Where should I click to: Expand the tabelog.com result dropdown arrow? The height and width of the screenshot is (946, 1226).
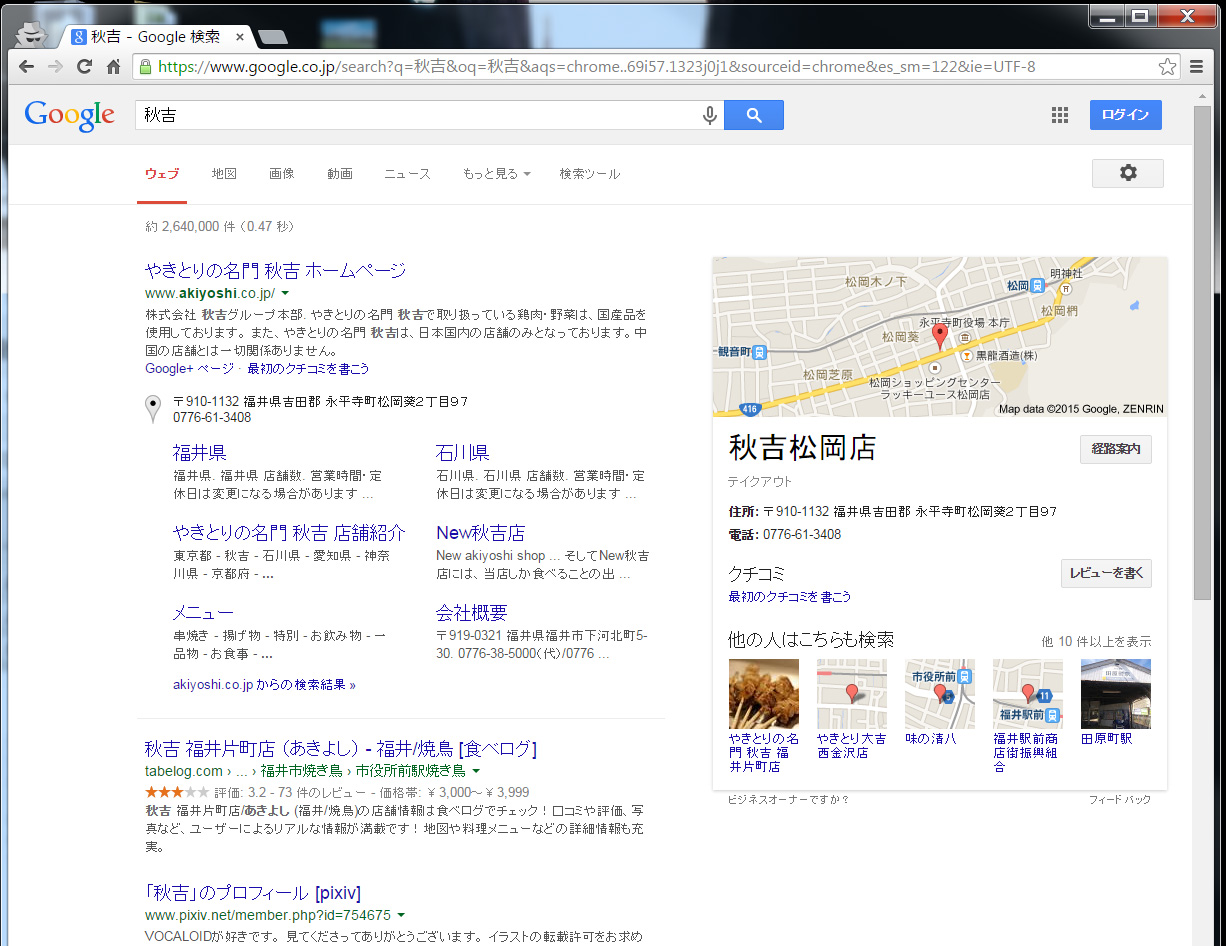[x=476, y=771]
